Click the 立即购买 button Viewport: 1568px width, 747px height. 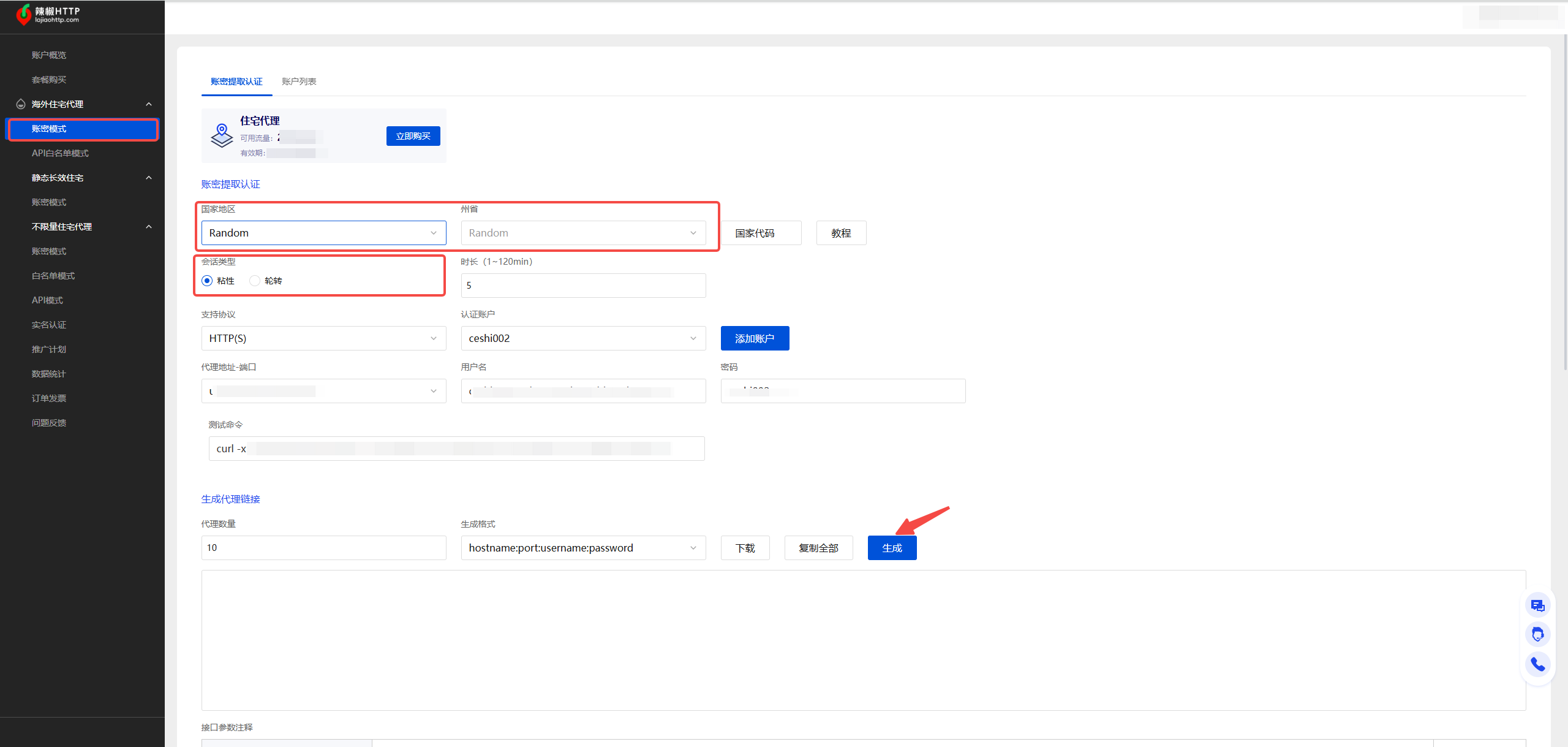point(413,136)
